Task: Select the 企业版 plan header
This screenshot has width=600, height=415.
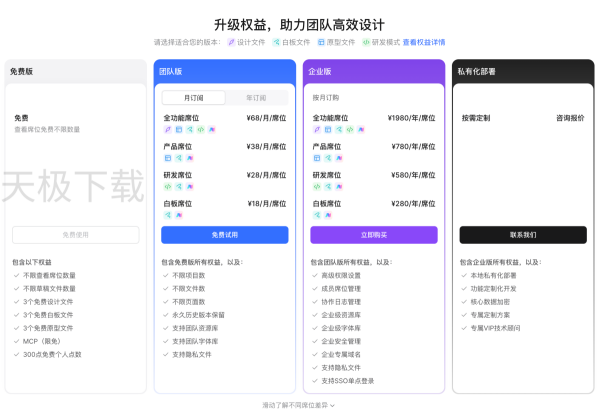Action: tap(321, 72)
